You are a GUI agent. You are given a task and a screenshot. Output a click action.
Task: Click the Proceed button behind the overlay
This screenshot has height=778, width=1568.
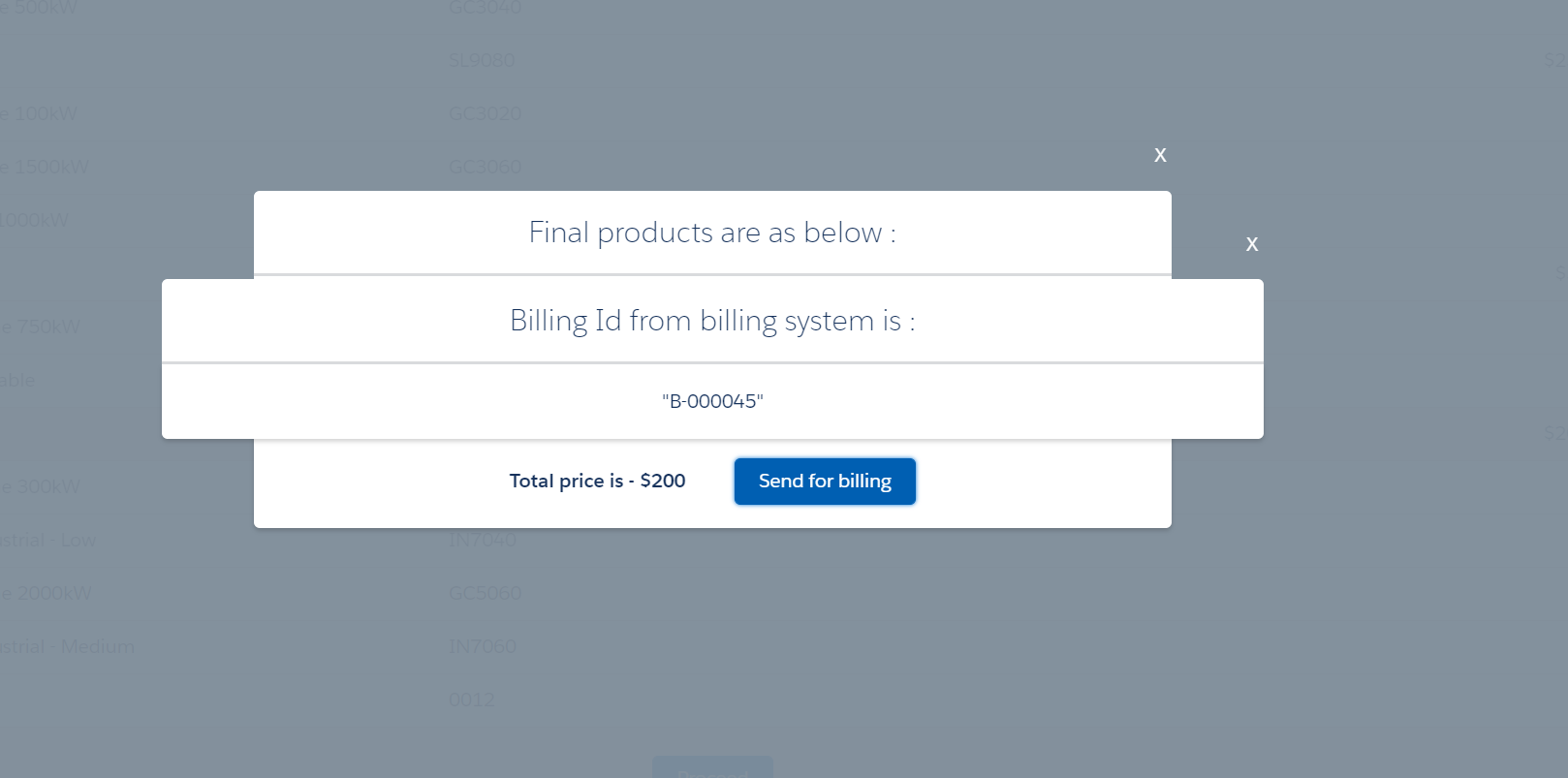pyautogui.click(x=712, y=770)
